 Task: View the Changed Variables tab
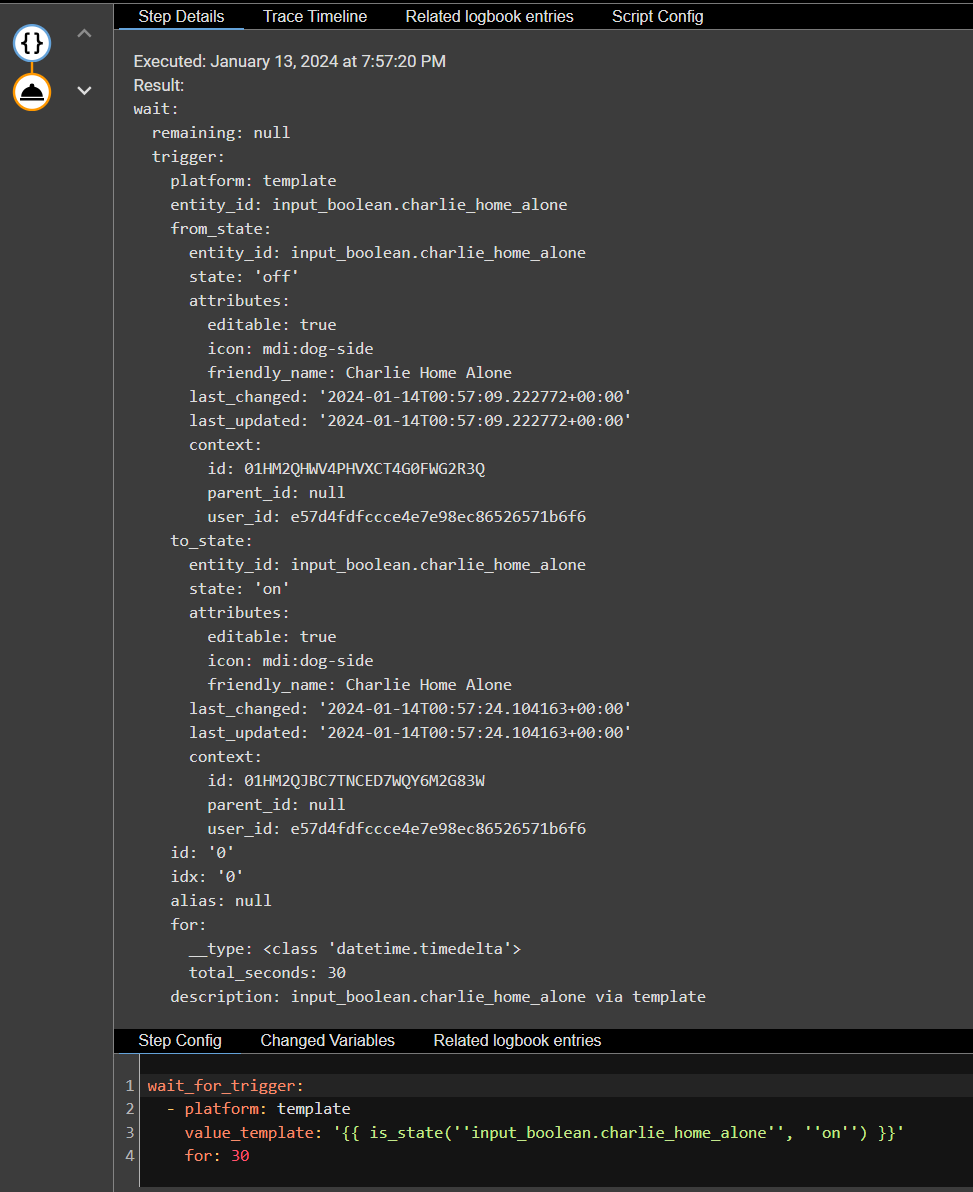point(327,1040)
